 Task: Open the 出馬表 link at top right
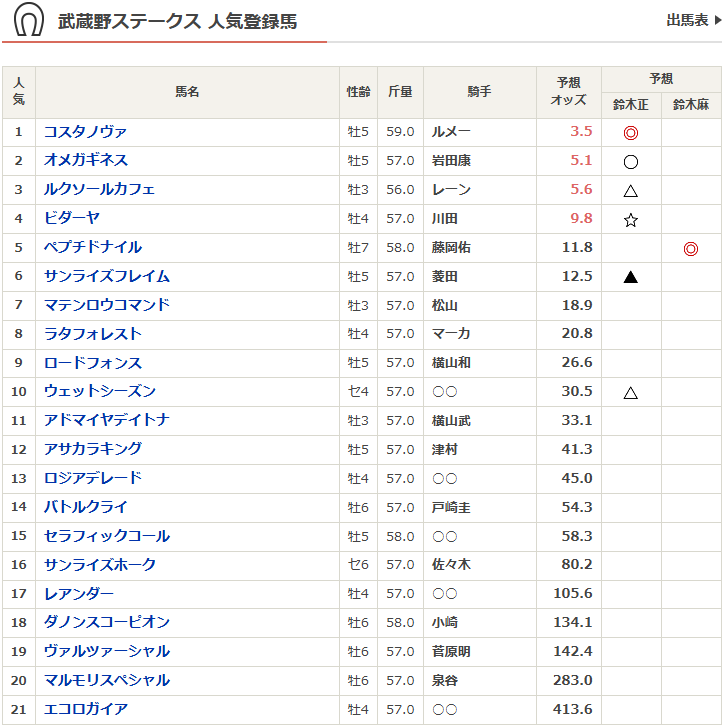coord(692,20)
